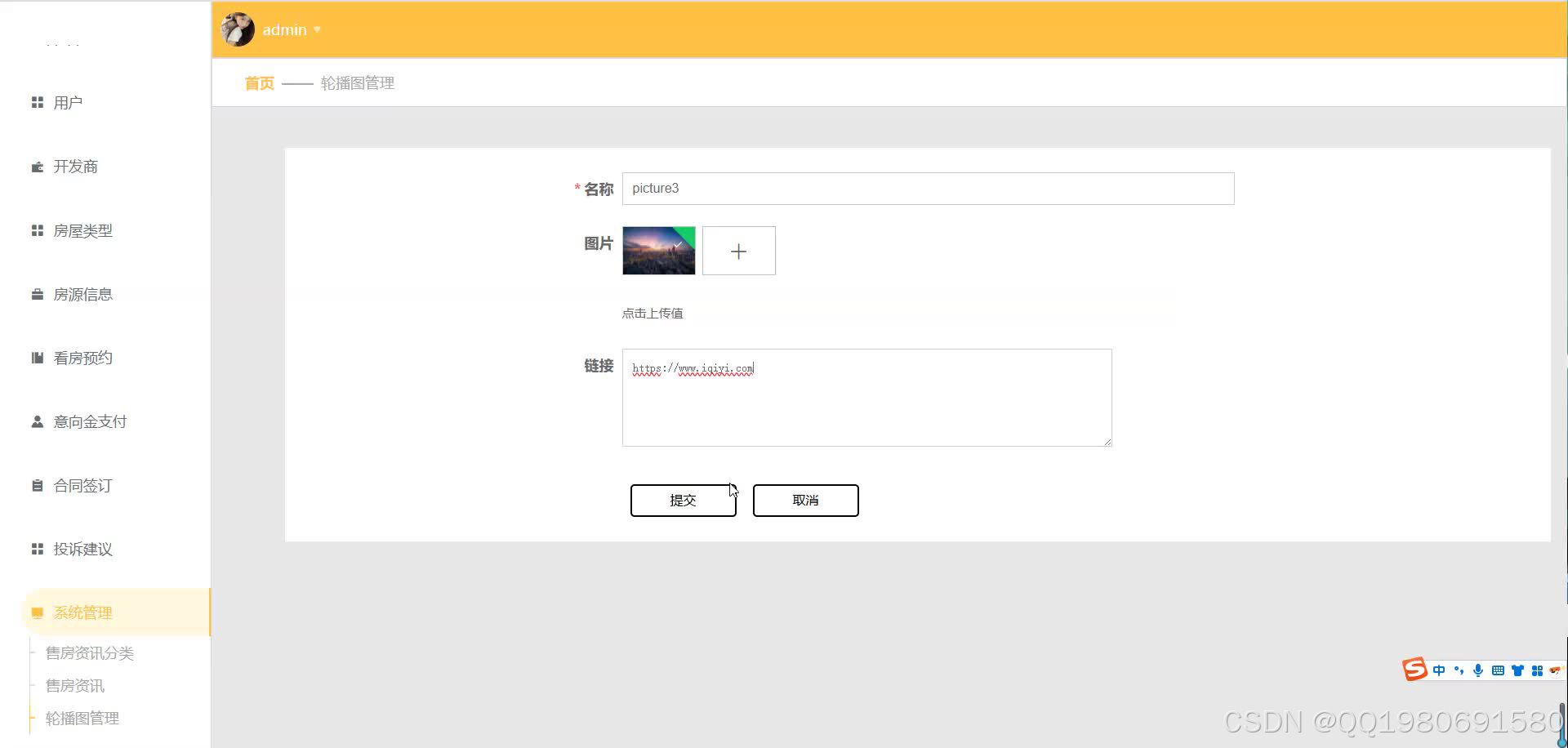
Task: Expand the 投诉建议 menu section
Action: [x=82, y=548]
